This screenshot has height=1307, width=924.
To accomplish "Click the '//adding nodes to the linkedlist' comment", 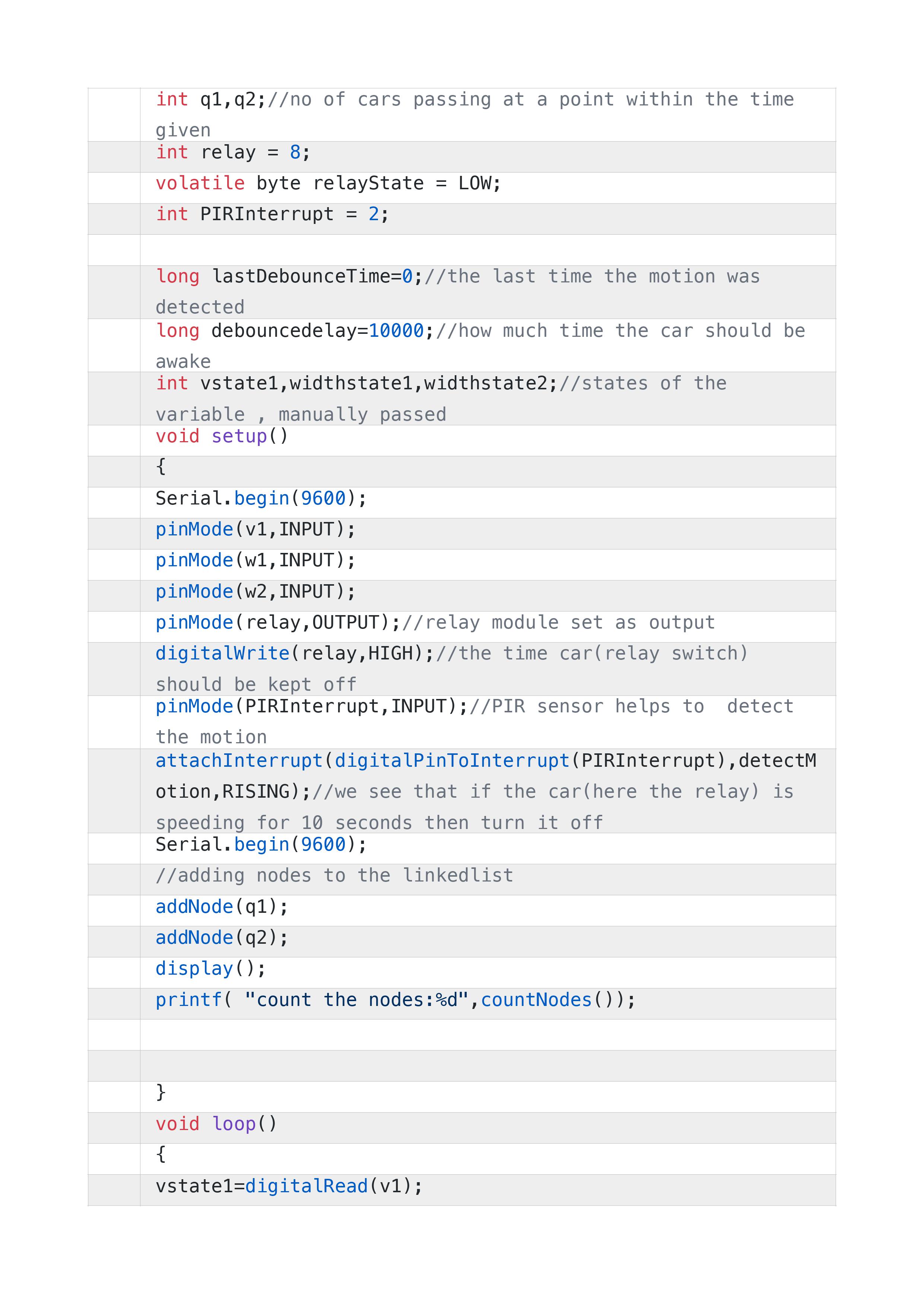I will (x=334, y=876).
